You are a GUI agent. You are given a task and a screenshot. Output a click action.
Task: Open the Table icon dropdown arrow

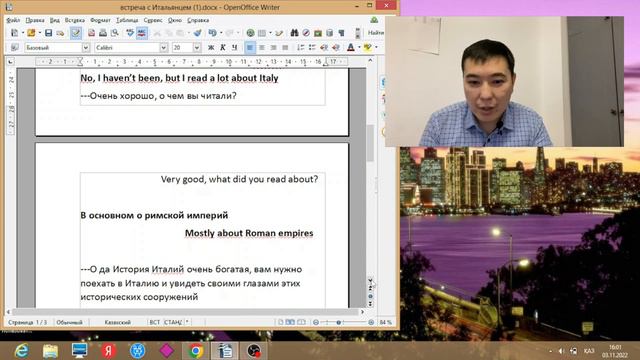270,33
